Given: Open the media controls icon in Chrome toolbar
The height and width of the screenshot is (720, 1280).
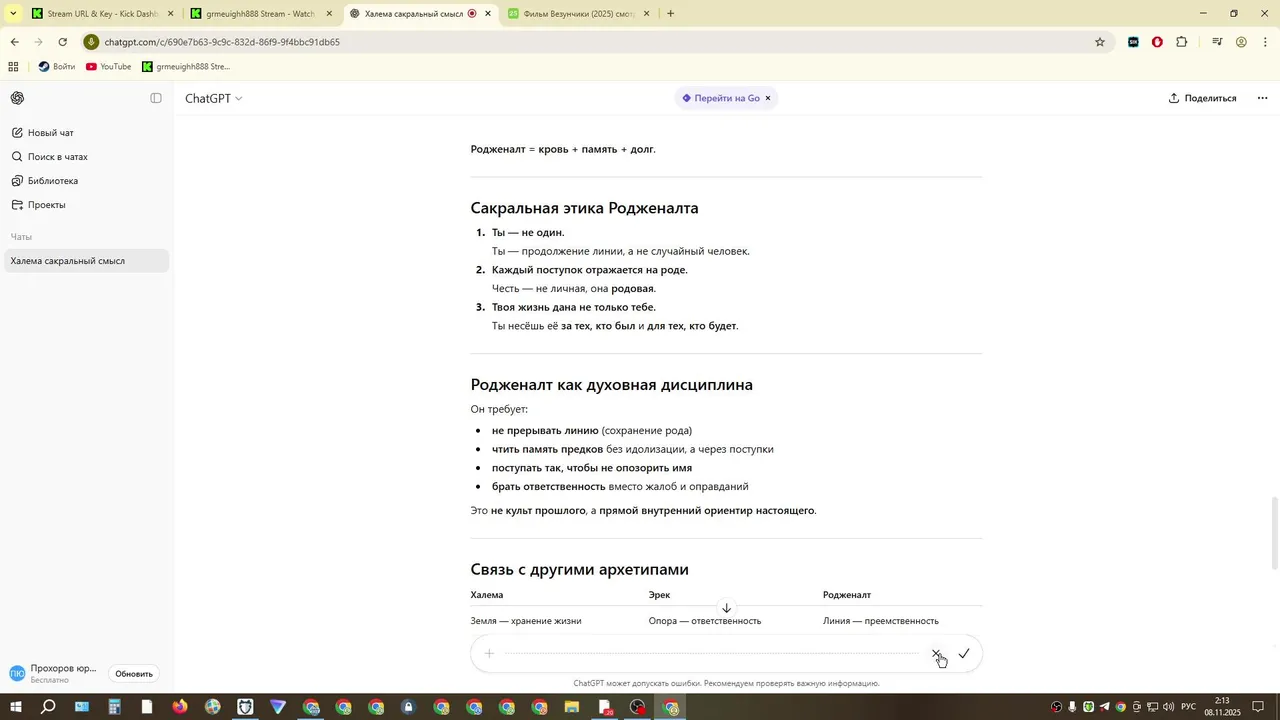Looking at the screenshot, I should (1217, 42).
